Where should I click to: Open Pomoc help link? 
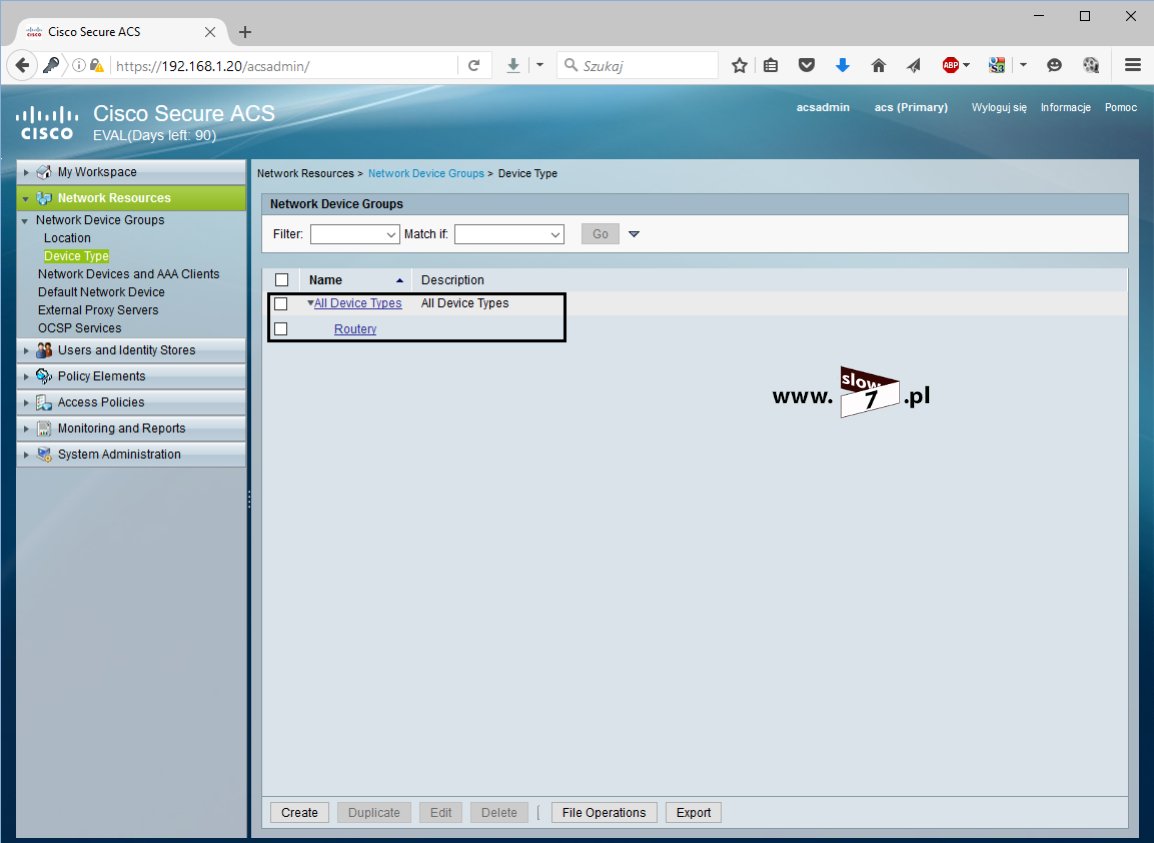pos(1121,107)
